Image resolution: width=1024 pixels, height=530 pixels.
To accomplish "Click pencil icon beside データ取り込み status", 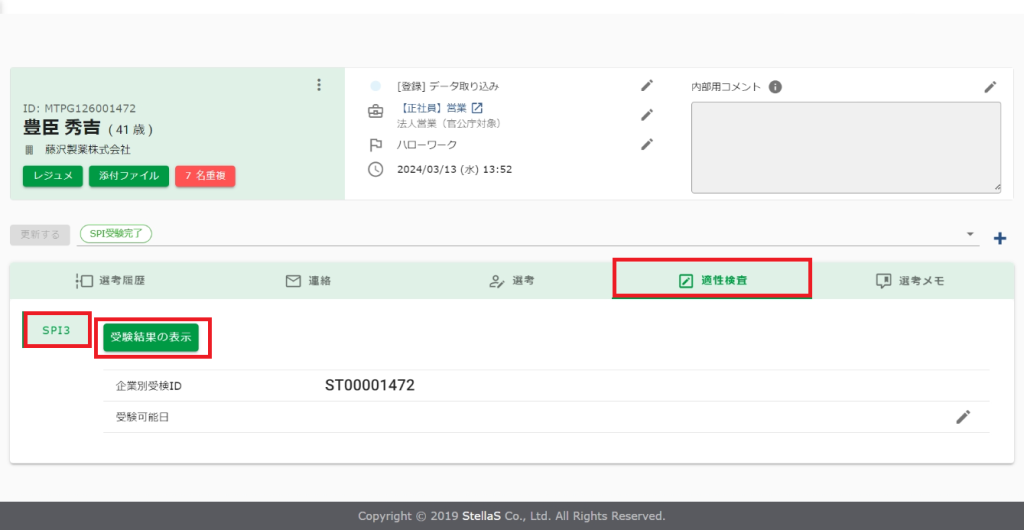I will tap(647, 86).
